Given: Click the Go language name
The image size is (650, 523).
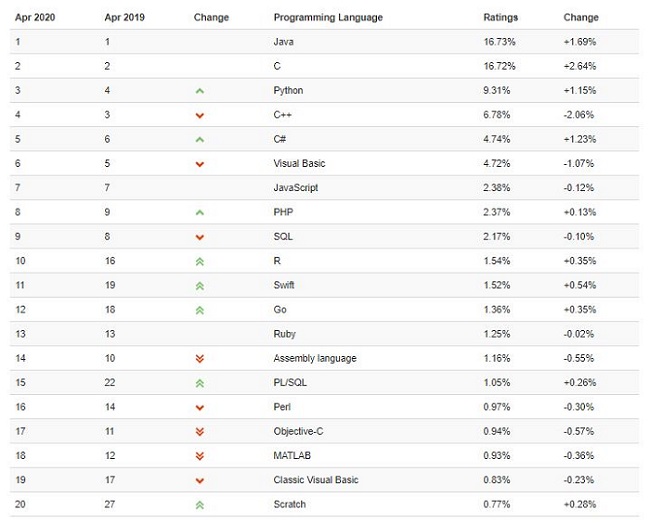Looking at the screenshot, I should coord(280,310).
